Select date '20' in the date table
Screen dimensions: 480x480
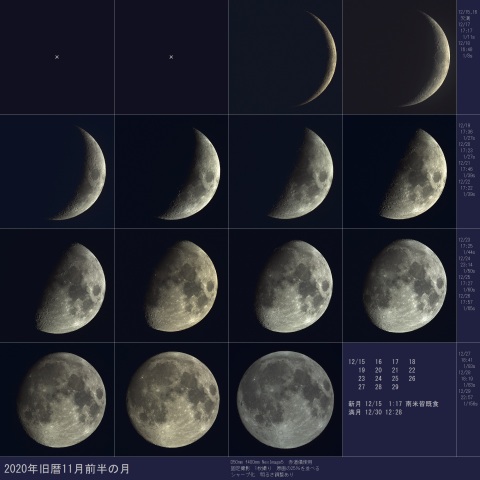pos(378,370)
